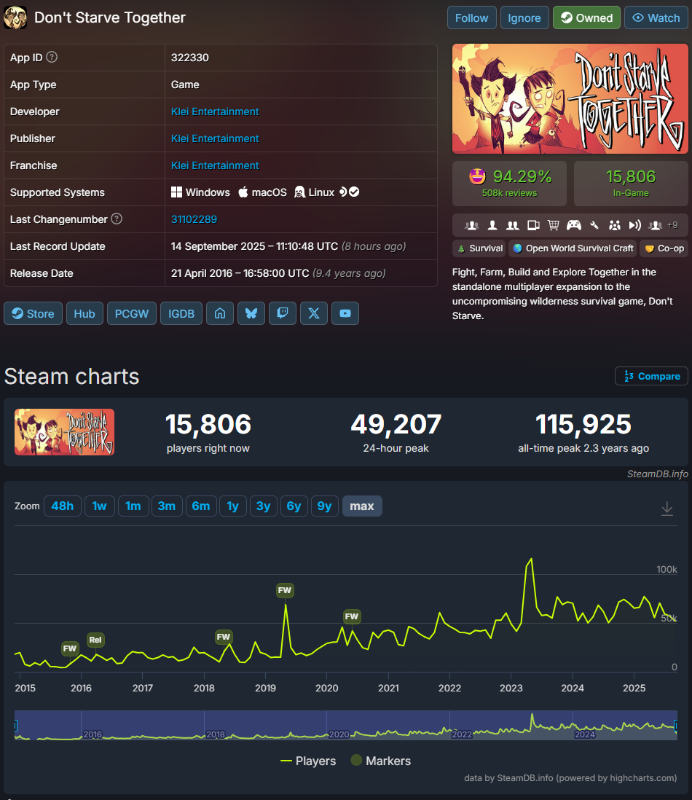Viewport: 692px width, 800px height.
Task: Open the Bluesky butterfly link
Action: pos(251,313)
